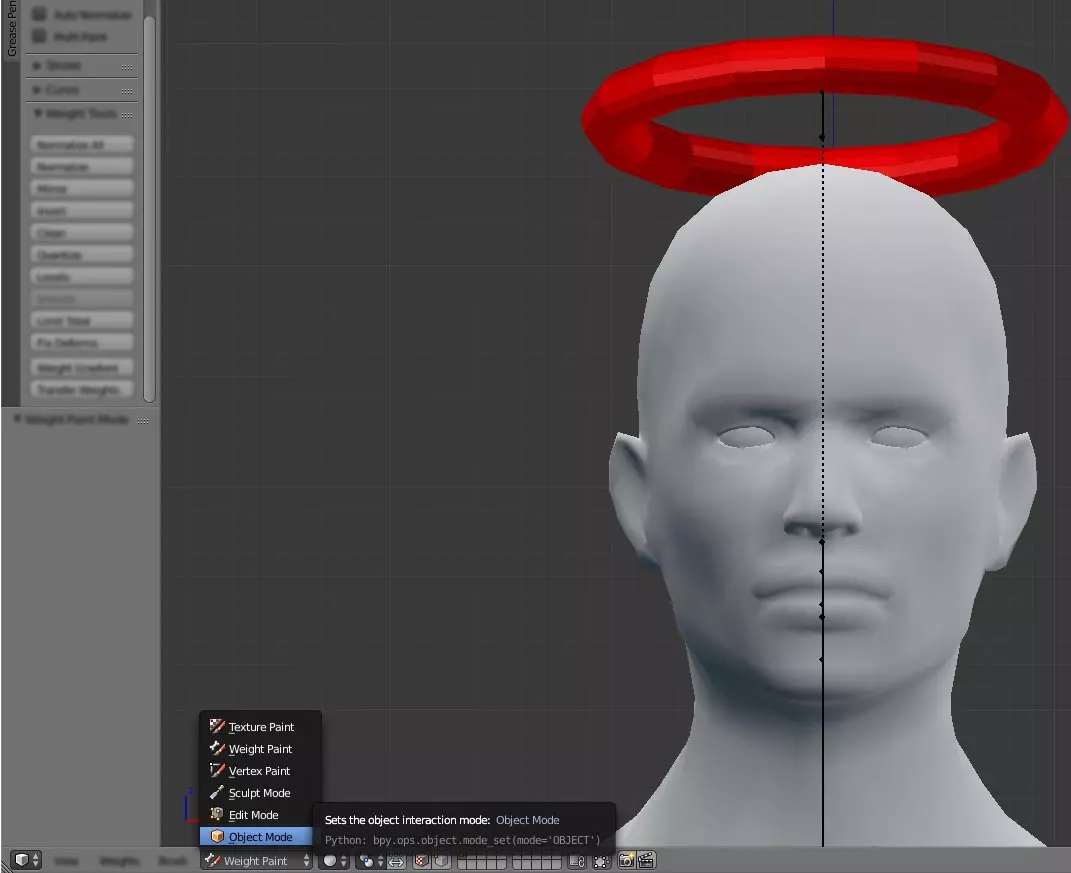This screenshot has width=1071, height=873.
Task: Open the Weight Paint mode dropdown
Action: (x=257, y=861)
